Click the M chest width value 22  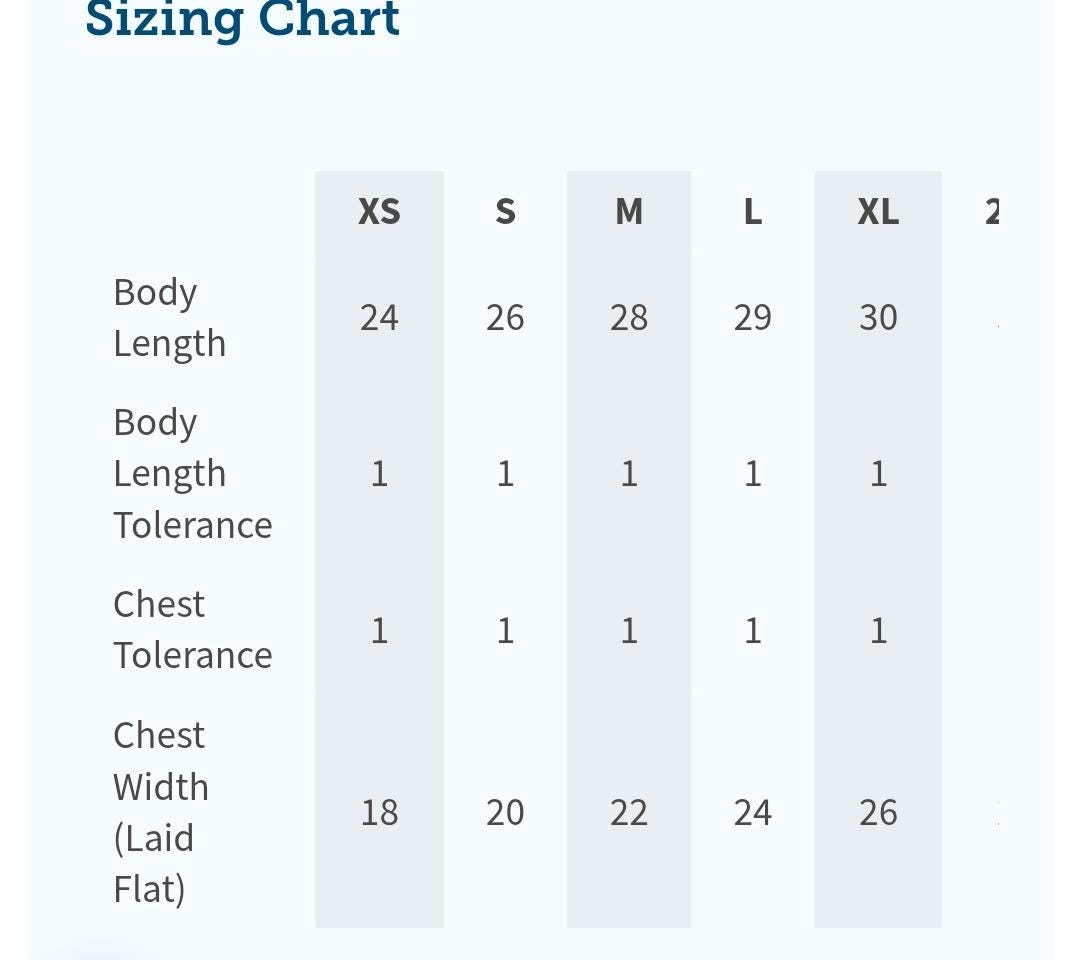tap(629, 813)
